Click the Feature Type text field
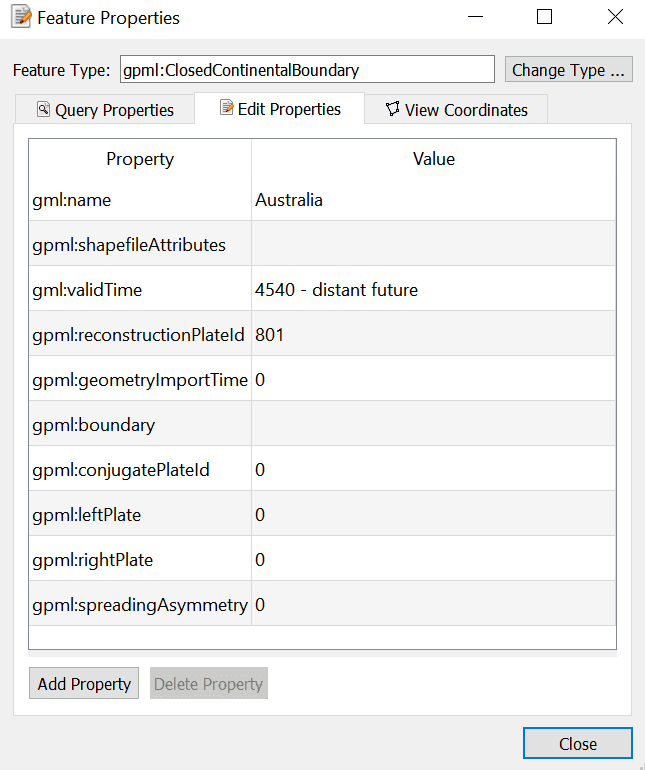The image size is (645, 770). [x=307, y=70]
